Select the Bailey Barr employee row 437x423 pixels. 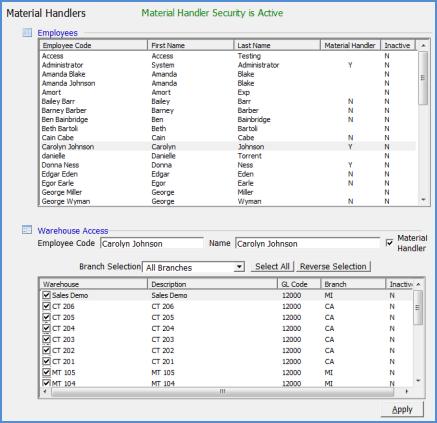click(x=228, y=101)
